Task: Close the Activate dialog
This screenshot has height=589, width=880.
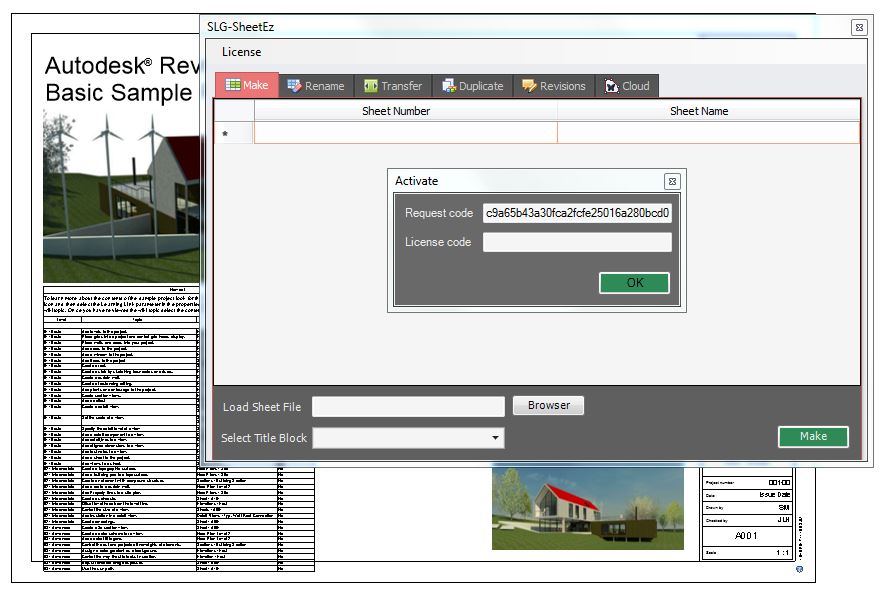Action: click(672, 181)
